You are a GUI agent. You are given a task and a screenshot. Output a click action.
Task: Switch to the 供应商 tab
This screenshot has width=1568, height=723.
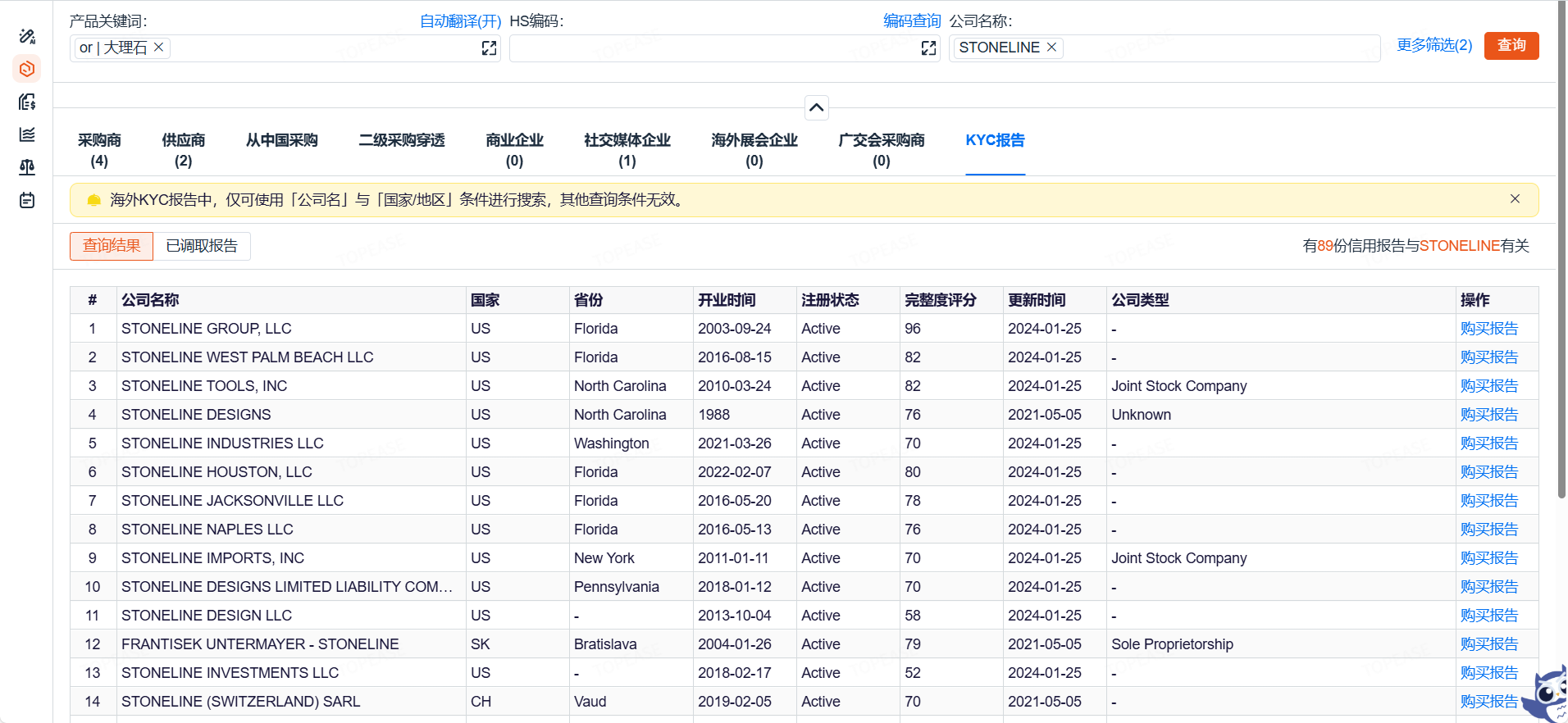184,149
